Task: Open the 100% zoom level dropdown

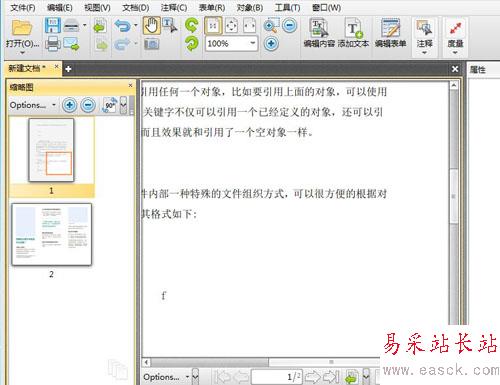Action: [x=252, y=43]
